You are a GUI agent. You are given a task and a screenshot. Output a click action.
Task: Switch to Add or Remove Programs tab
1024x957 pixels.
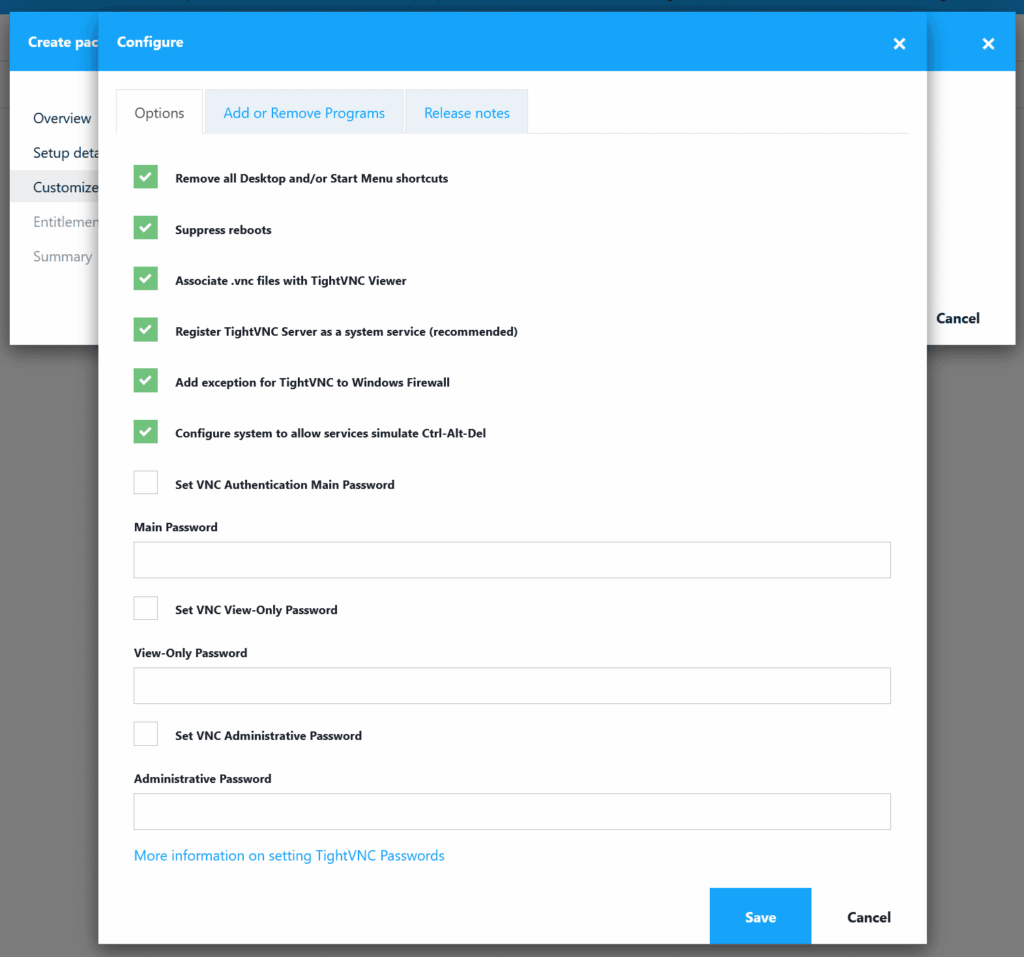304,113
